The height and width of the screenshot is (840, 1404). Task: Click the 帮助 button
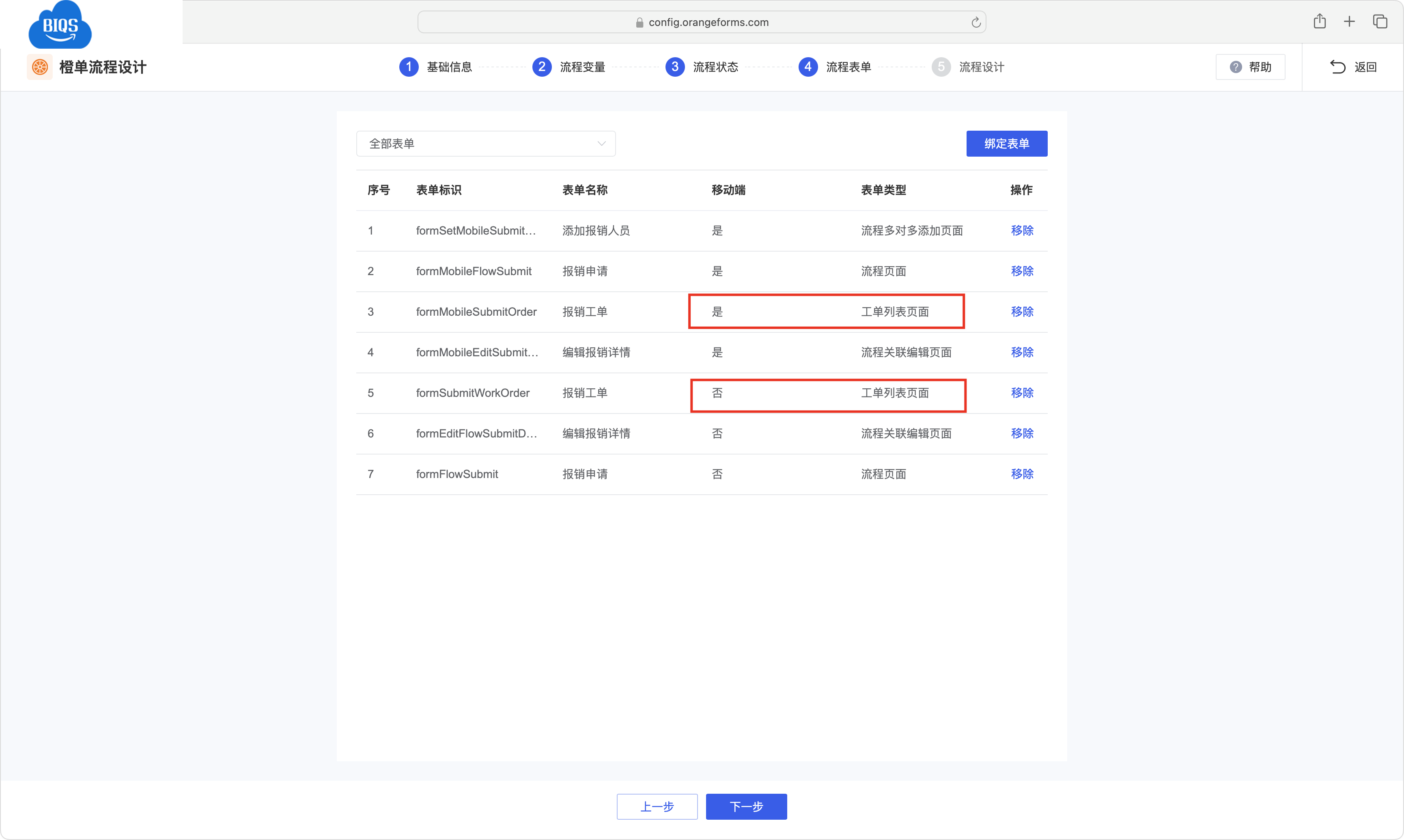point(1250,67)
